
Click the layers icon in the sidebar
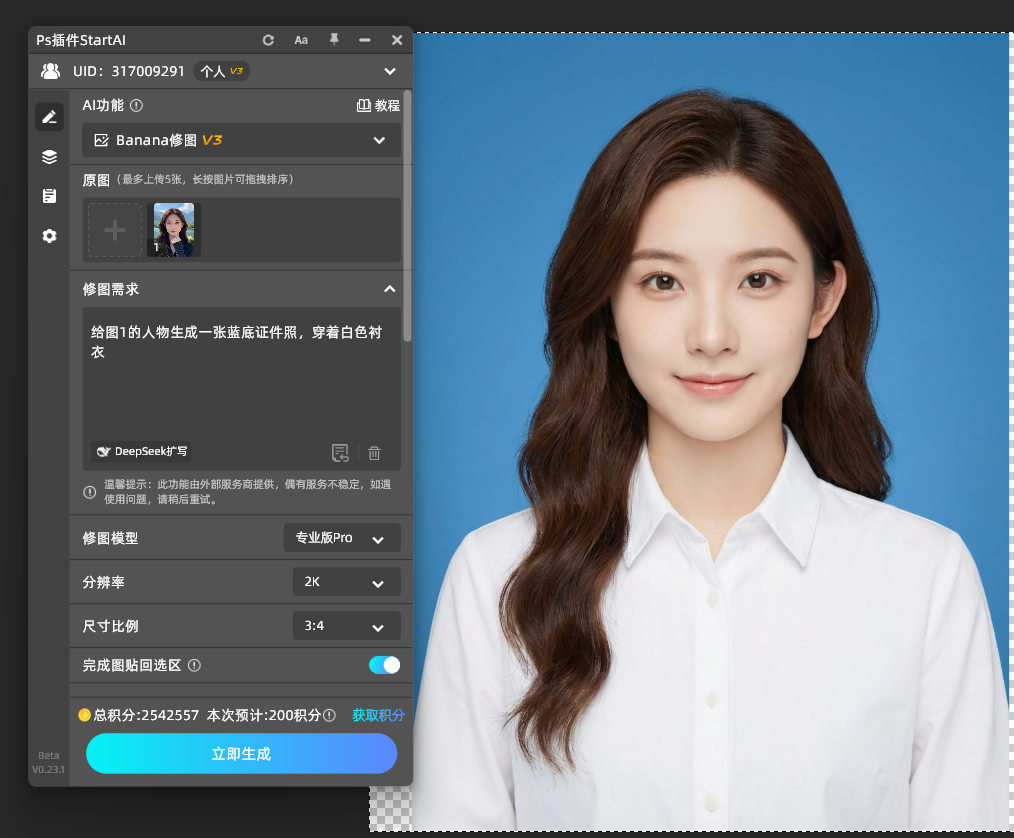(48, 156)
